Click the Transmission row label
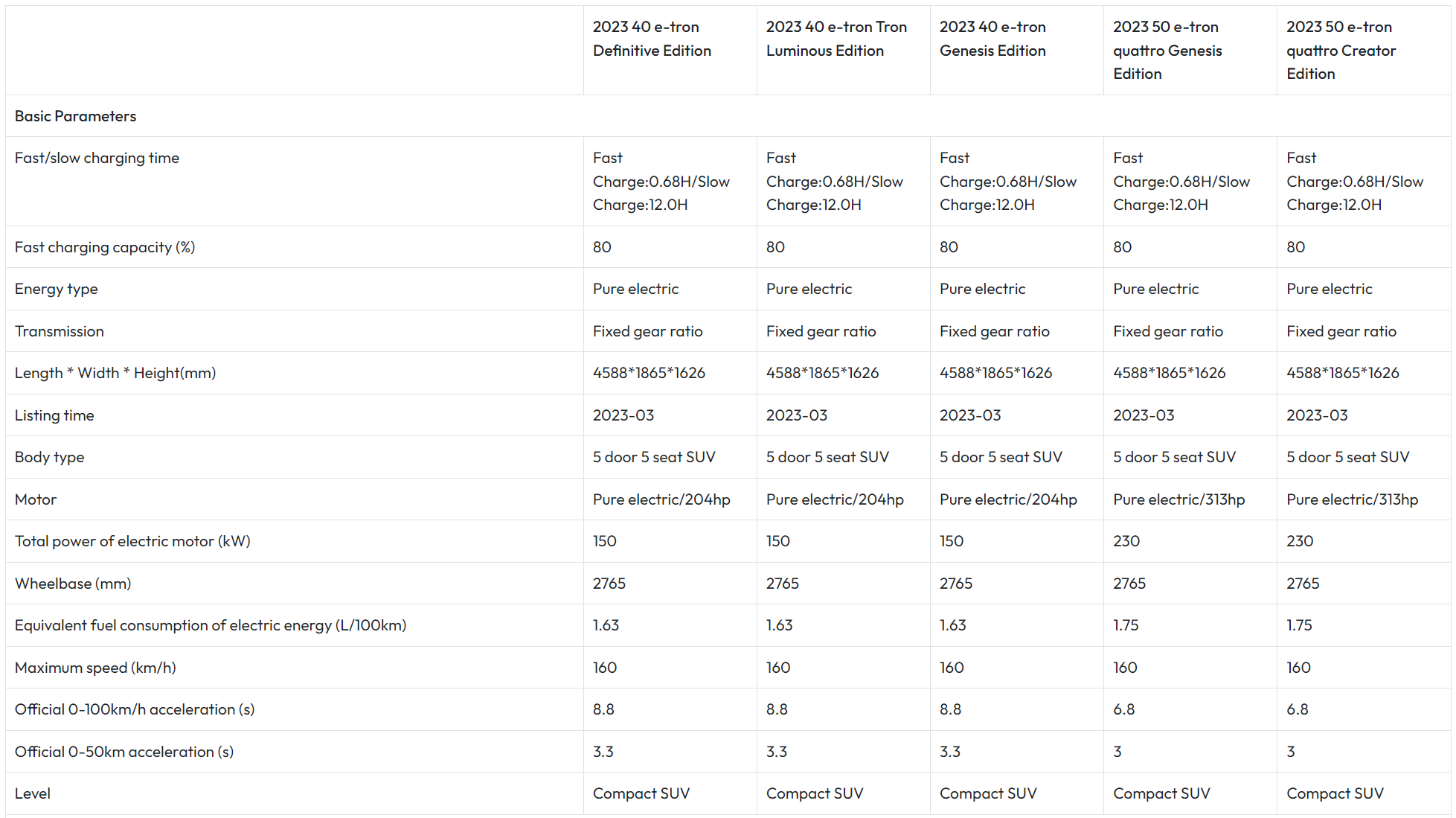1456x818 pixels. click(60, 331)
